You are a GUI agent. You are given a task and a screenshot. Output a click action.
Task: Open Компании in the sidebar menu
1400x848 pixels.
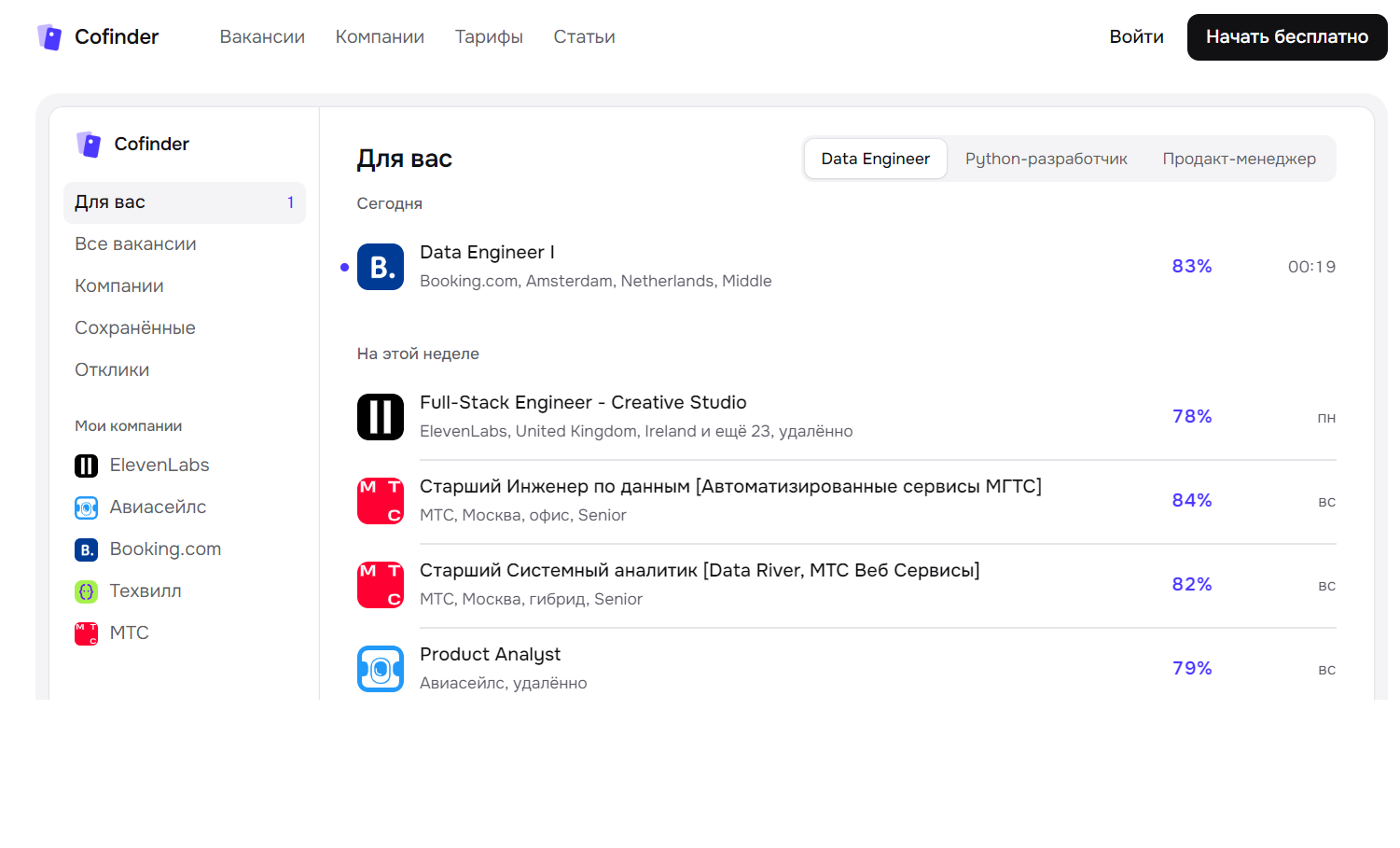click(119, 285)
